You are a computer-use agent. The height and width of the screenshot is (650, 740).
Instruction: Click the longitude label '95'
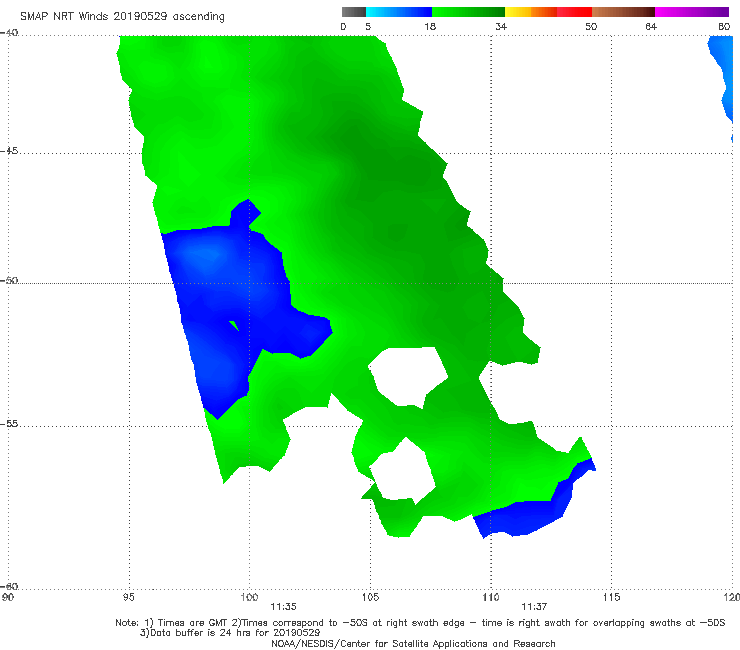(128, 597)
